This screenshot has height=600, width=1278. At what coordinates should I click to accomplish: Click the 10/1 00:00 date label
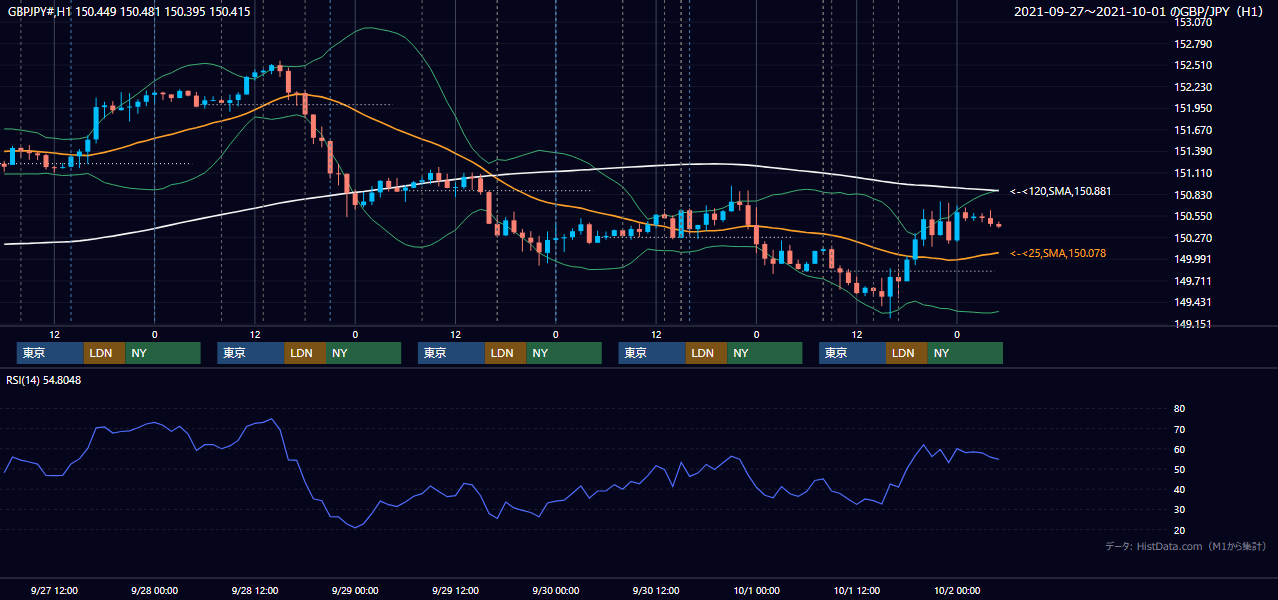click(x=756, y=590)
